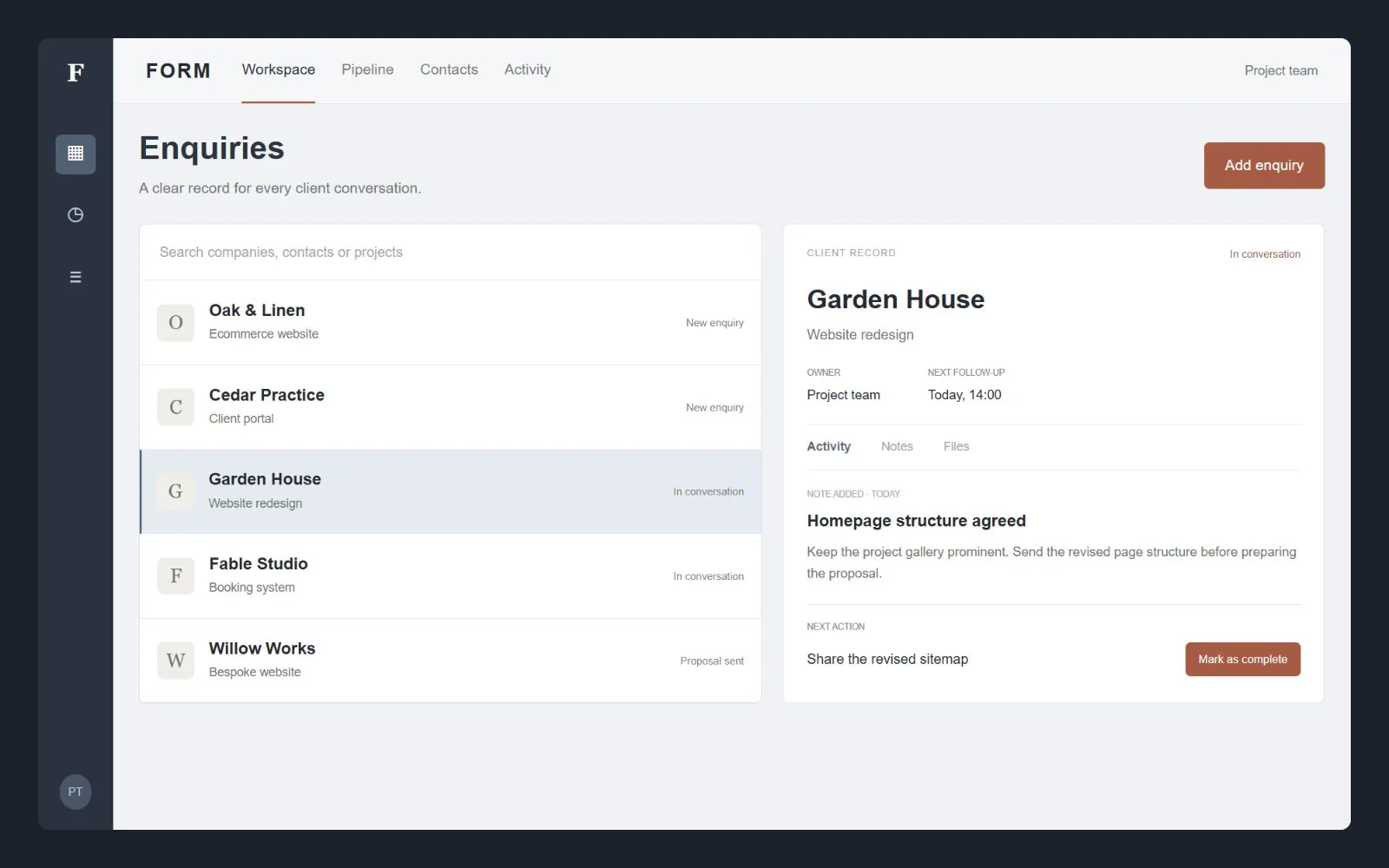Screen dimensions: 1389x868
Task: Click the O avatar for Oak & Linen
Action: [x=175, y=322]
